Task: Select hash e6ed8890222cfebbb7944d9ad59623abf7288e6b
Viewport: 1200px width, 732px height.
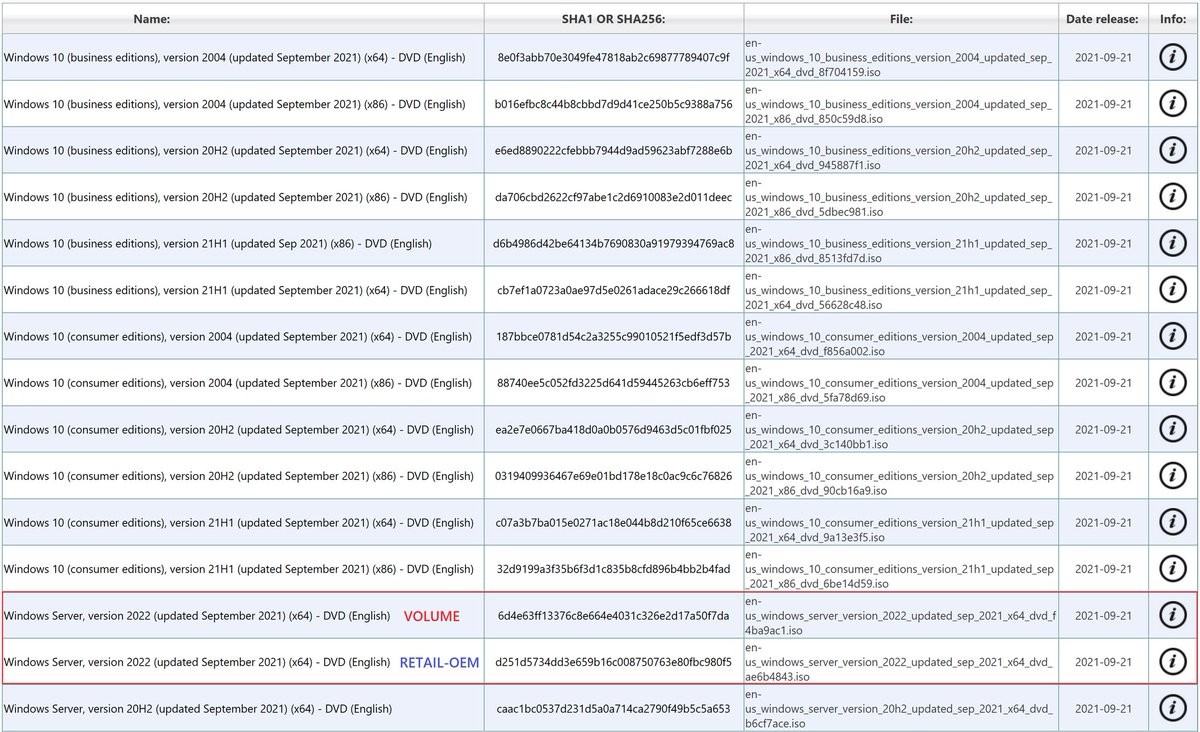Action: [x=614, y=150]
